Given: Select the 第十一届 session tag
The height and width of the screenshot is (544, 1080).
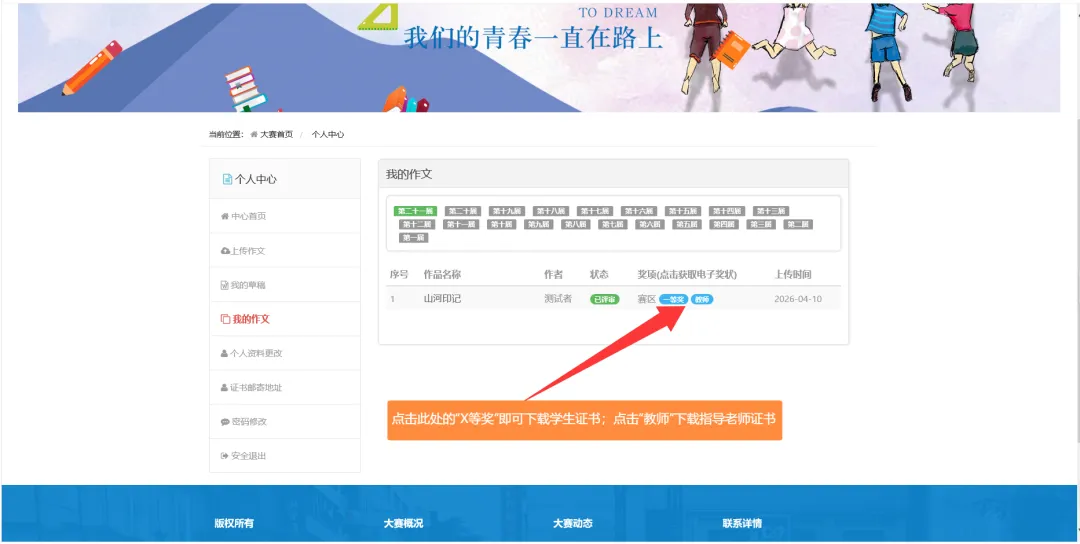Looking at the screenshot, I should tap(461, 224).
